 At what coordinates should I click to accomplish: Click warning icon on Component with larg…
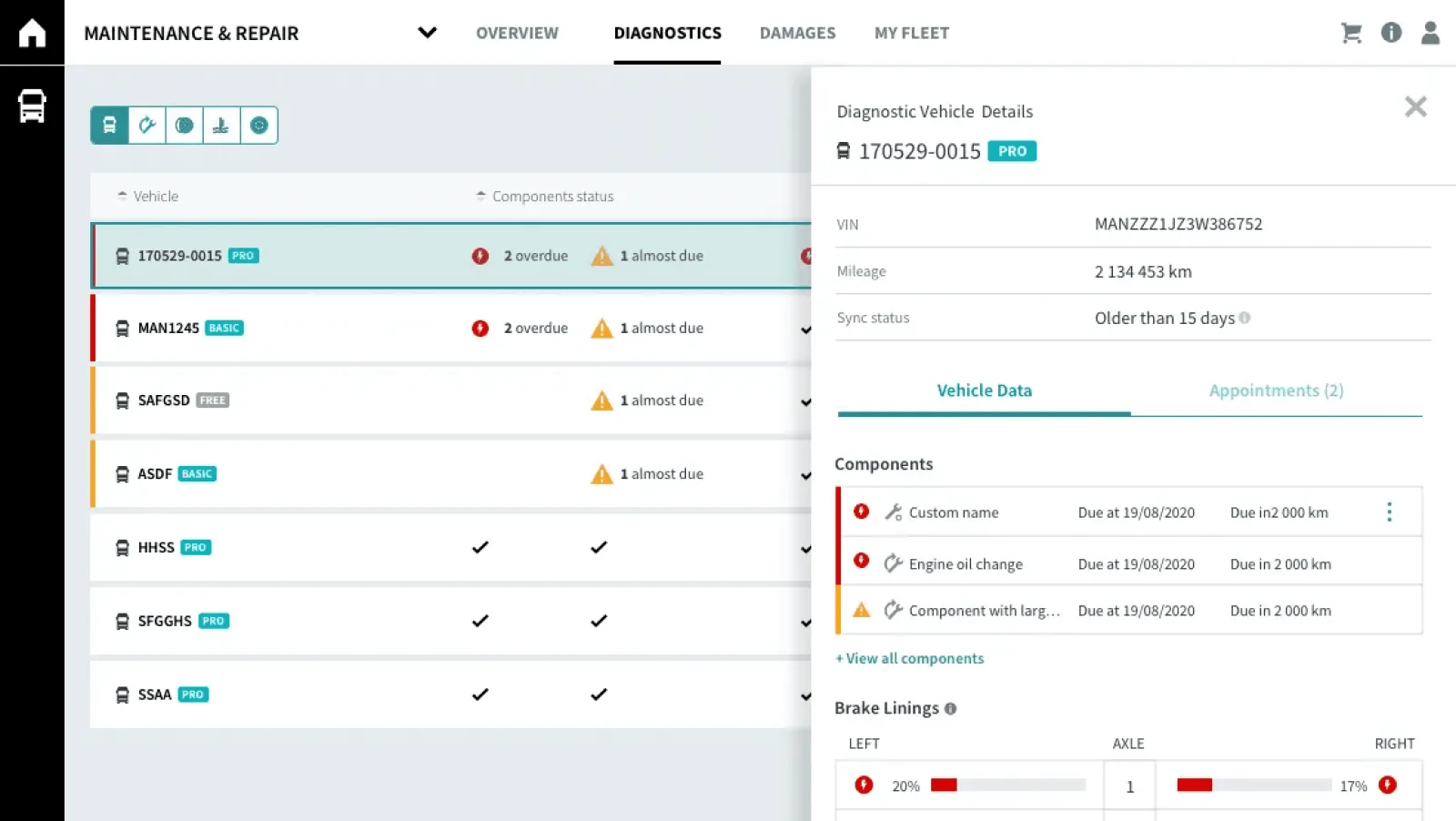pos(861,610)
